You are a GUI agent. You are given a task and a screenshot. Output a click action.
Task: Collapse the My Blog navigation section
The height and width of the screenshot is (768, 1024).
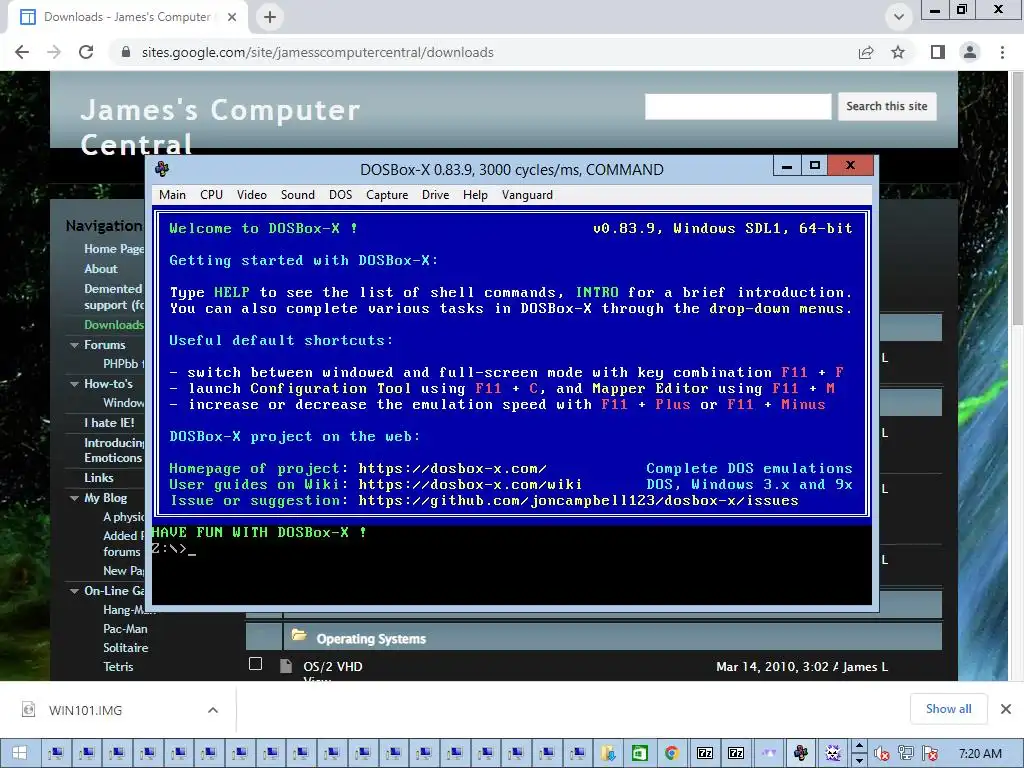(74, 498)
